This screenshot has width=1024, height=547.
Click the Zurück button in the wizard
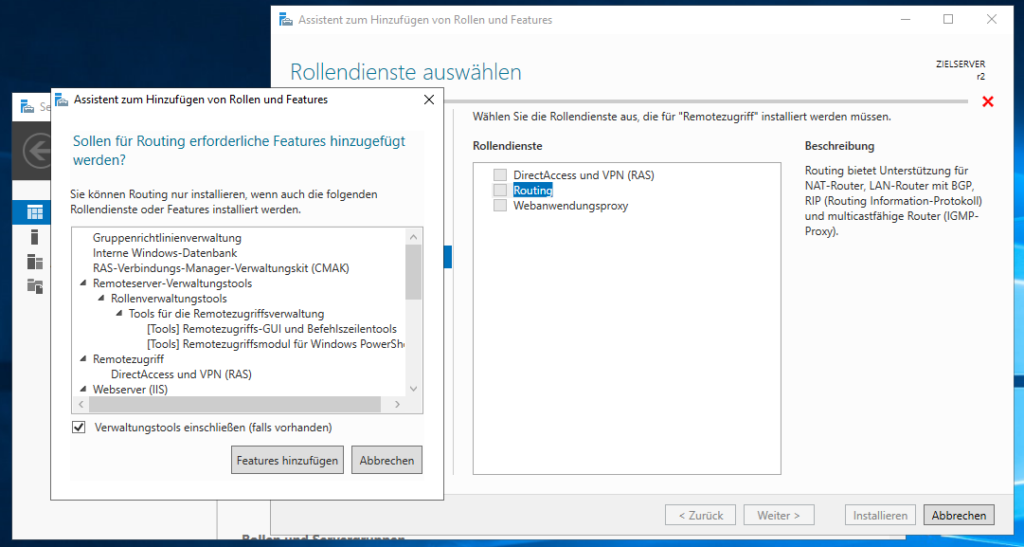[700, 515]
